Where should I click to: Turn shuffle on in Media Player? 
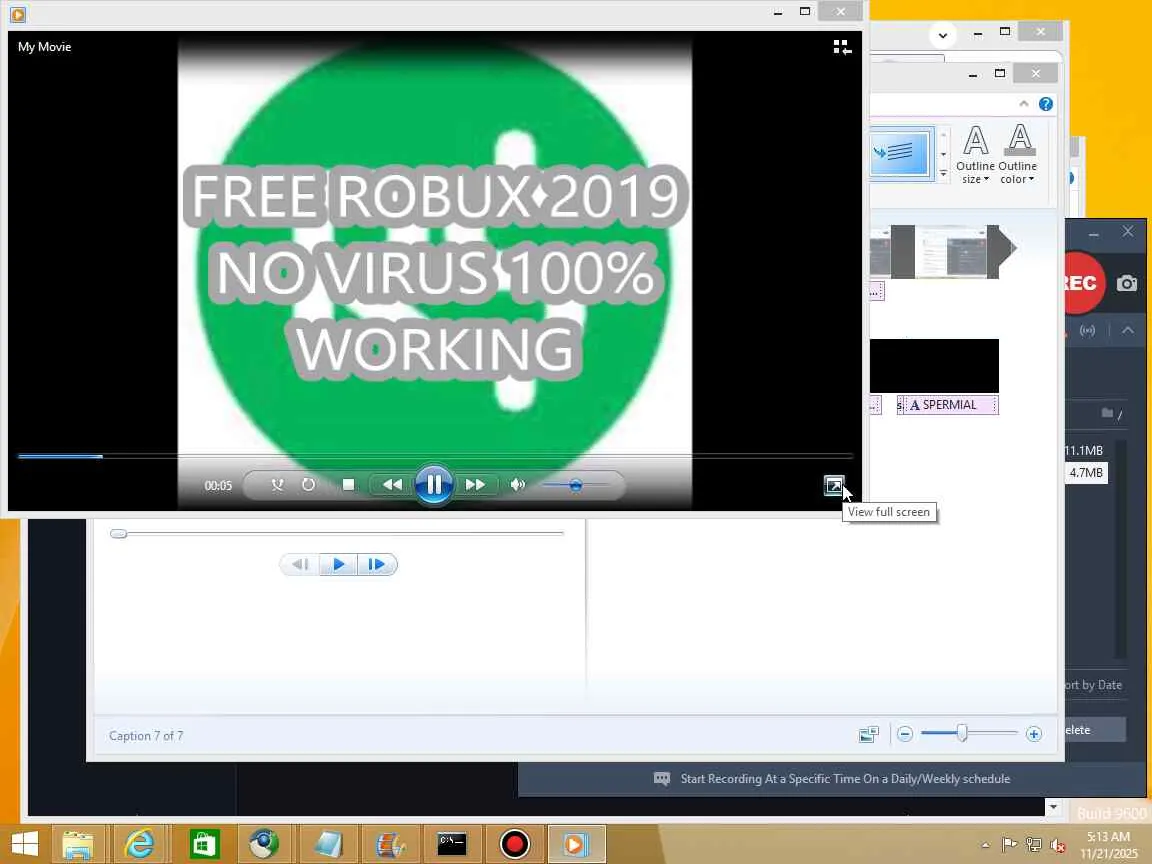point(277,485)
